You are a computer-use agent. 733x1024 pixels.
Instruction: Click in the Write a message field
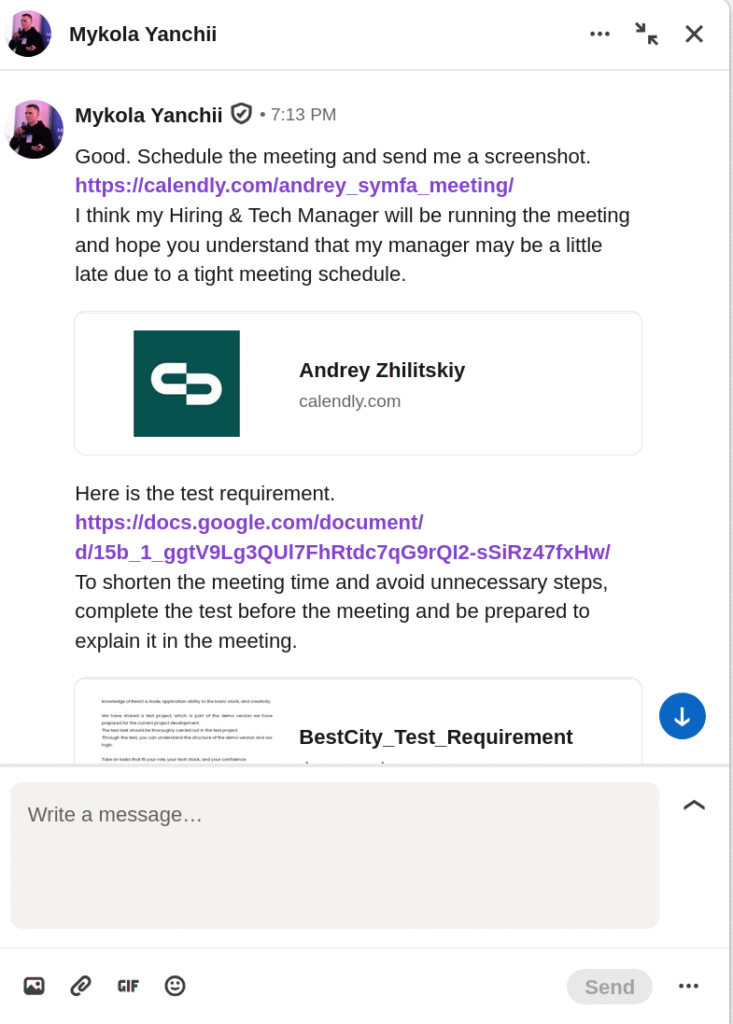point(334,855)
